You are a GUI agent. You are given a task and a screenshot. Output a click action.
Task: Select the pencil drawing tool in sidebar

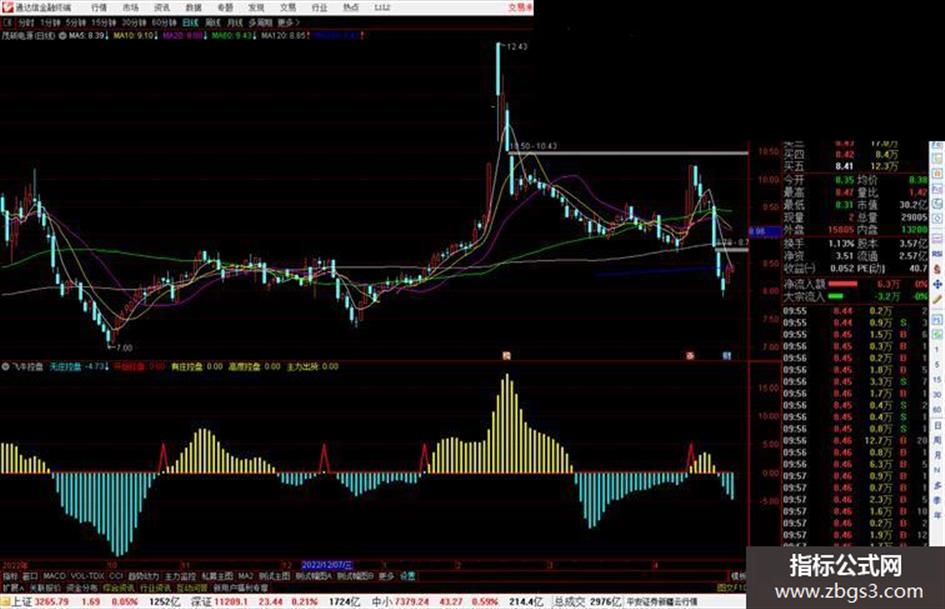click(937, 299)
